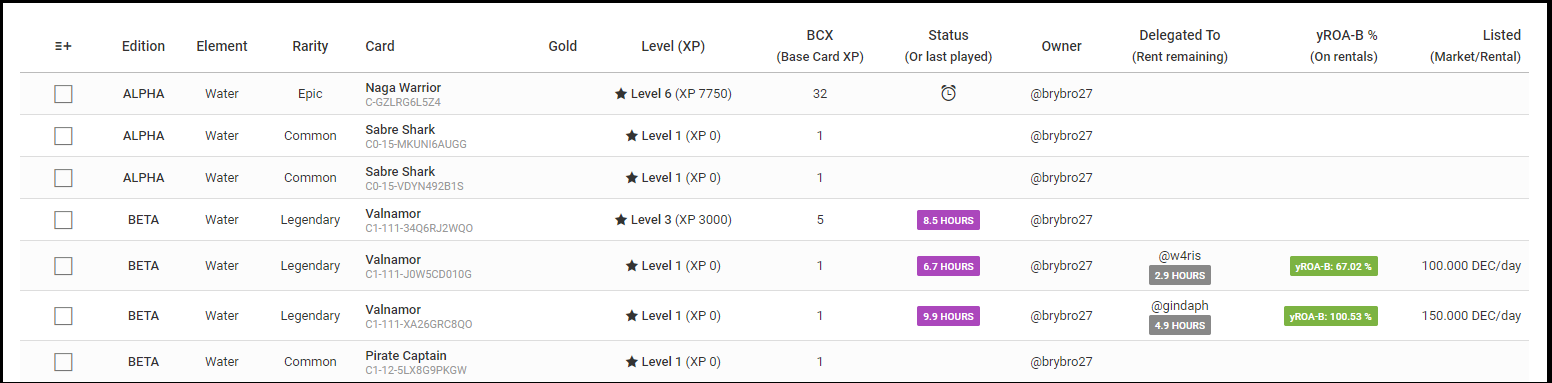The height and width of the screenshot is (383, 1552).
Task: Open the @gindaph delegated user link
Action: (1180, 305)
